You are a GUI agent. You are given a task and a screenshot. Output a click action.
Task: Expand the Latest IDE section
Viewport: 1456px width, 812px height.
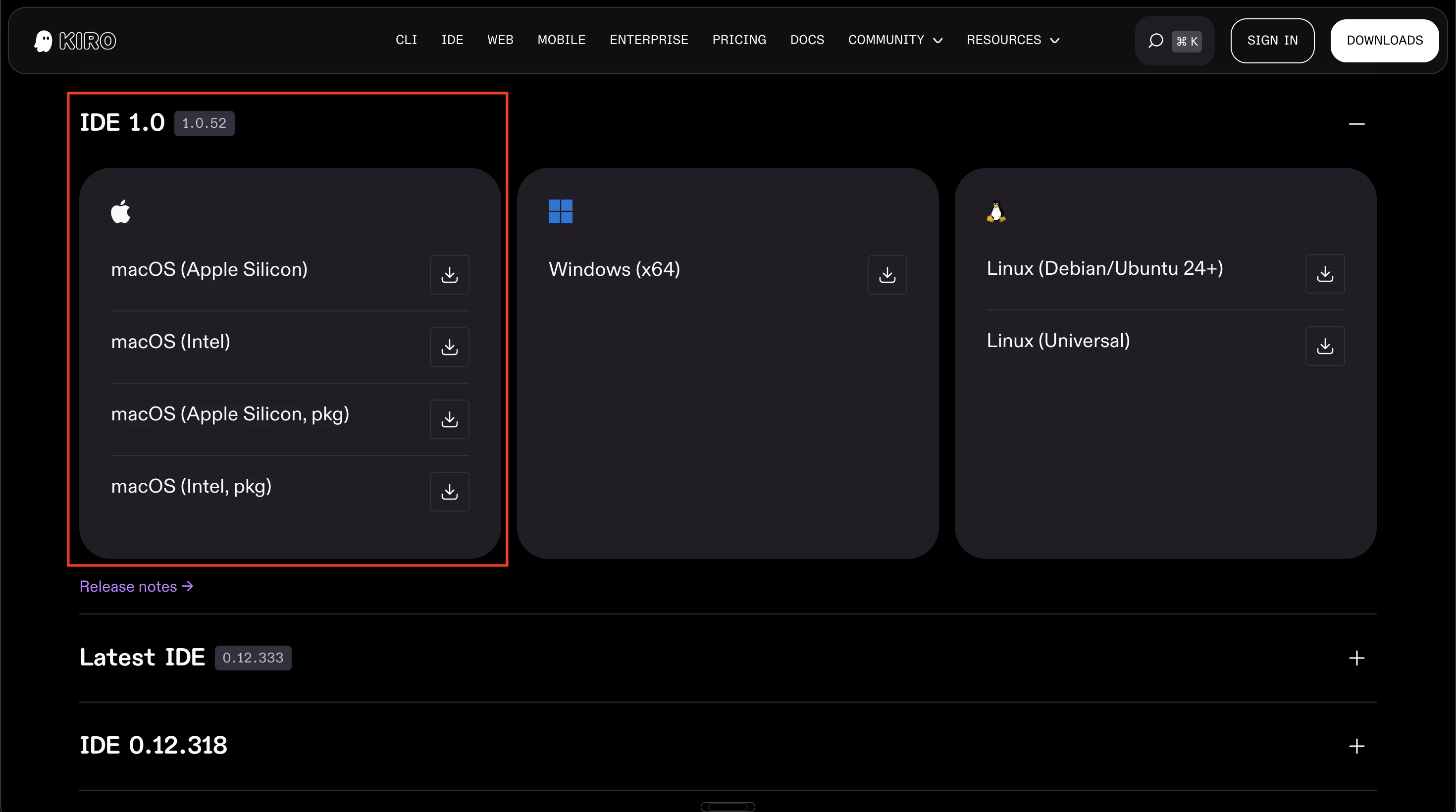point(1356,659)
